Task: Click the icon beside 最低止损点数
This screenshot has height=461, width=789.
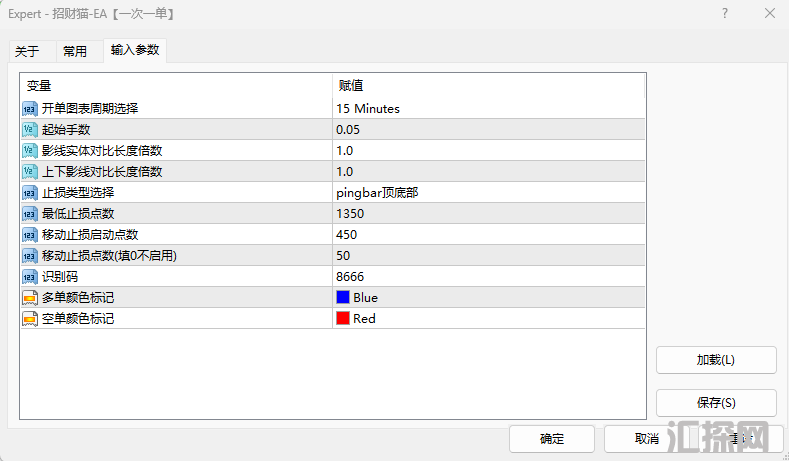Action: 30,213
